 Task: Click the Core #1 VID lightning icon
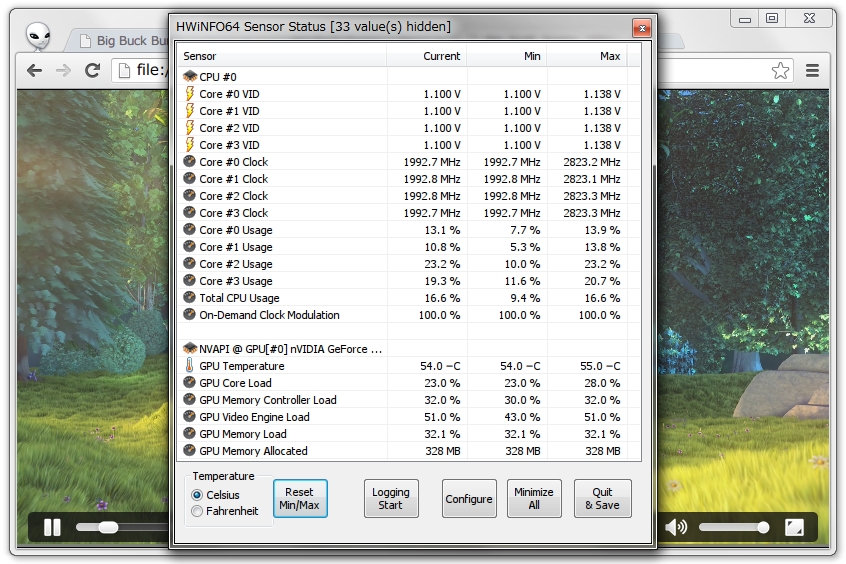(190, 111)
